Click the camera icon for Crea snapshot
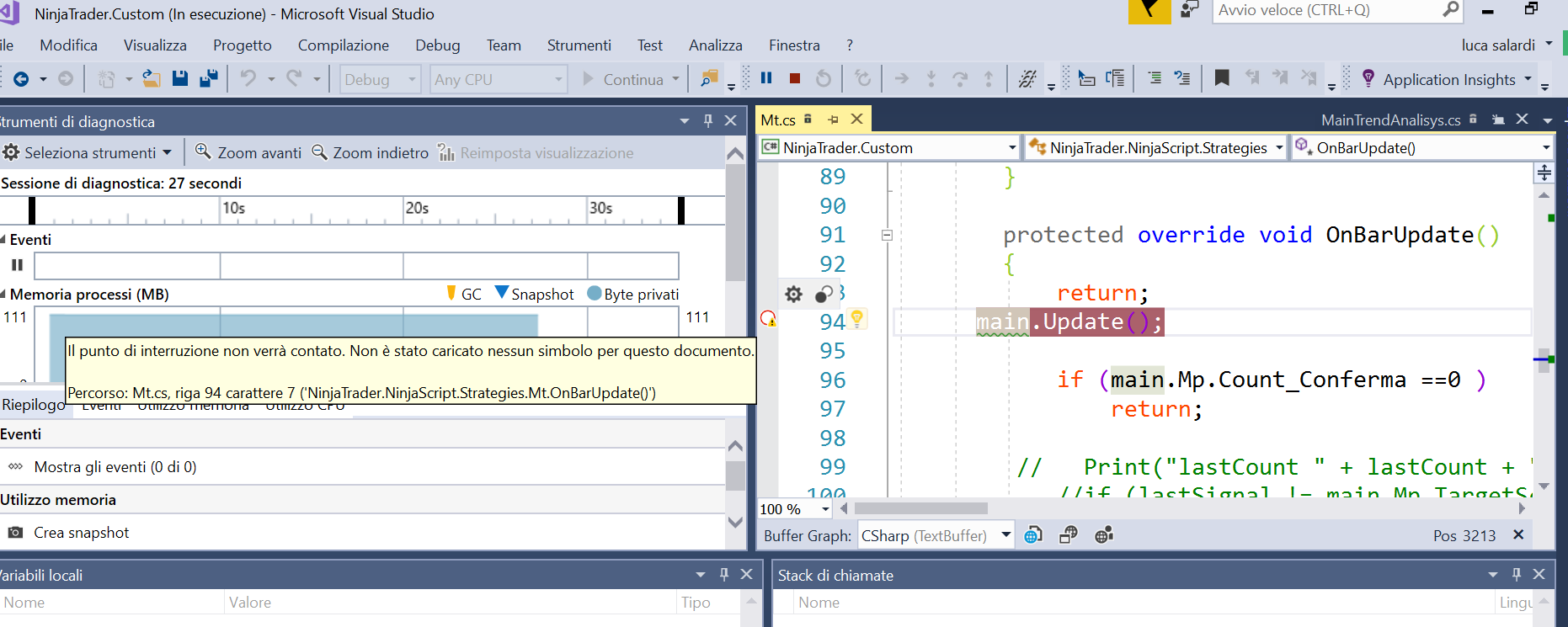Screen dimensions: 1568x627 15,533
